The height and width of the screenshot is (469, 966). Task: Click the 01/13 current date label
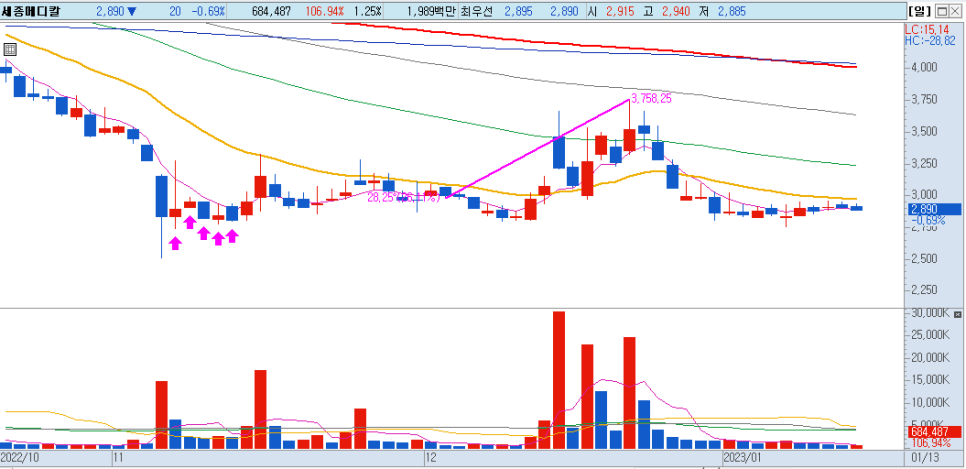pyautogui.click(x=923, y=459)
